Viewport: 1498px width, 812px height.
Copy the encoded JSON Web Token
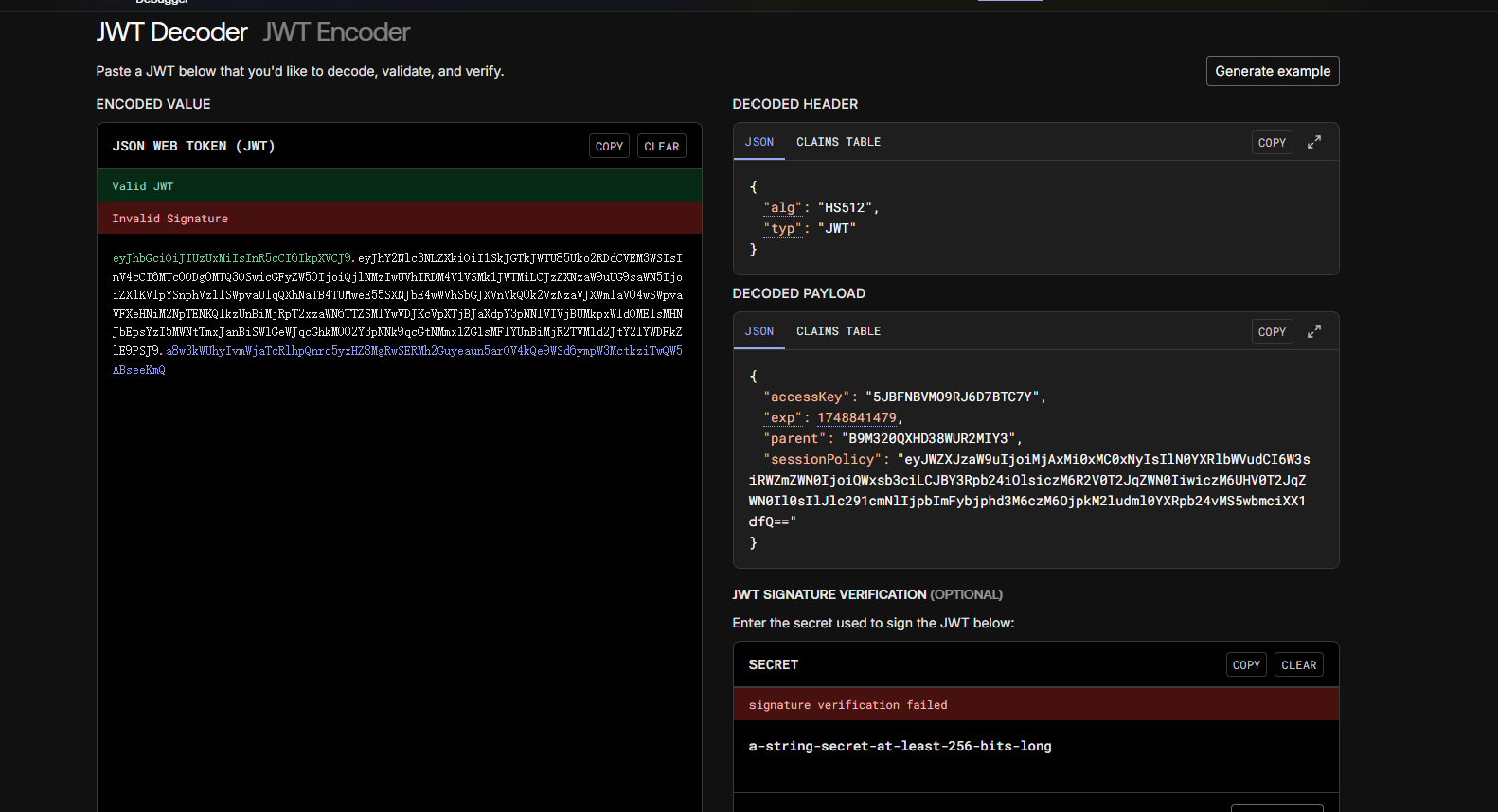(609, 147)
